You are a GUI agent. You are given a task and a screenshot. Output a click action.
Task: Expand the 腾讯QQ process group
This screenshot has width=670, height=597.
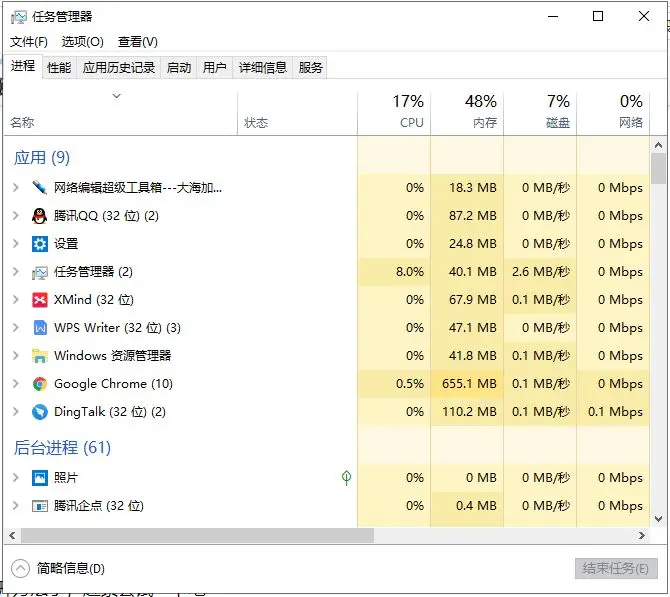tap(15, 216)
